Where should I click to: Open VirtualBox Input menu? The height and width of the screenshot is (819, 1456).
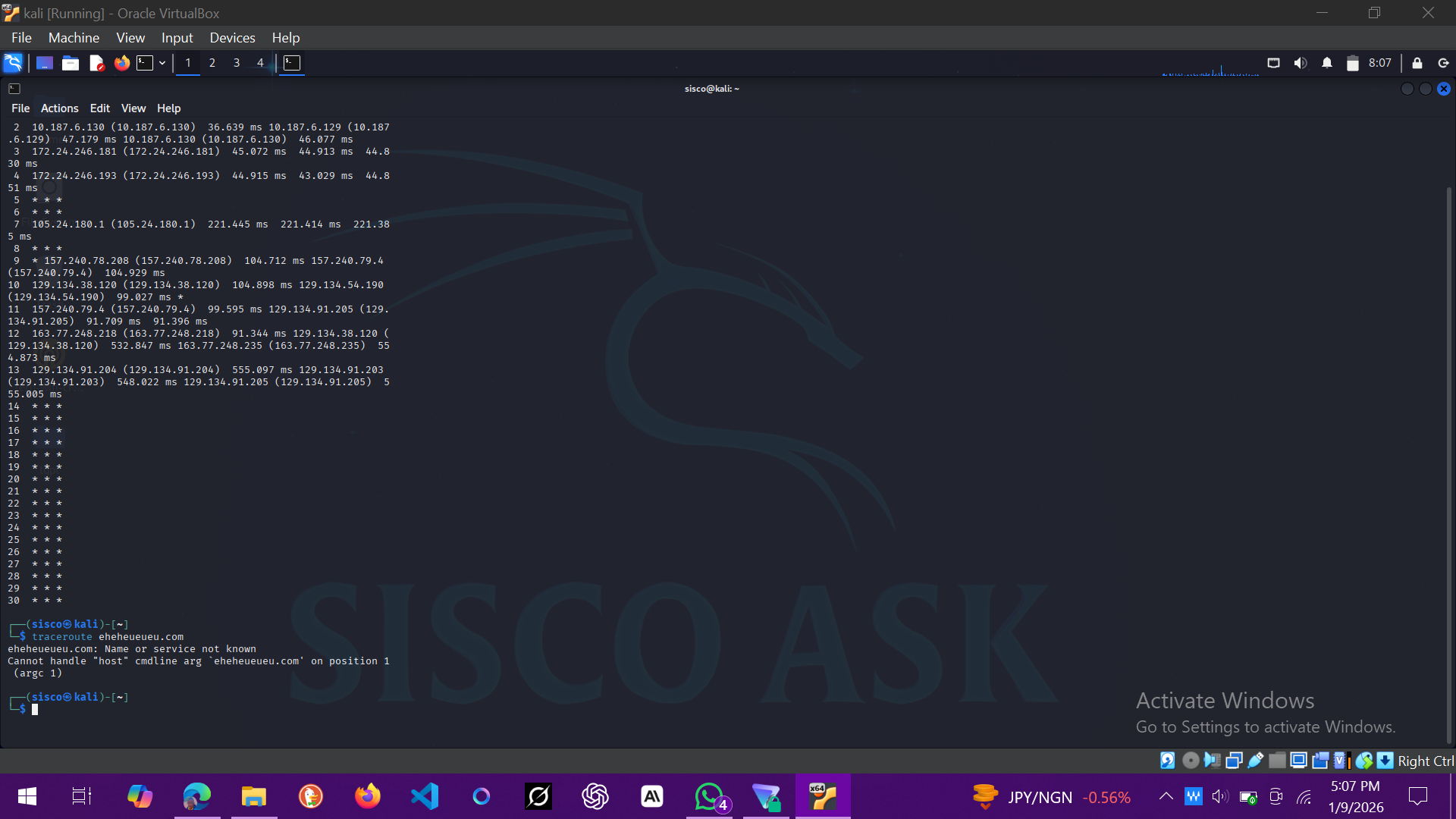point(177,38)
